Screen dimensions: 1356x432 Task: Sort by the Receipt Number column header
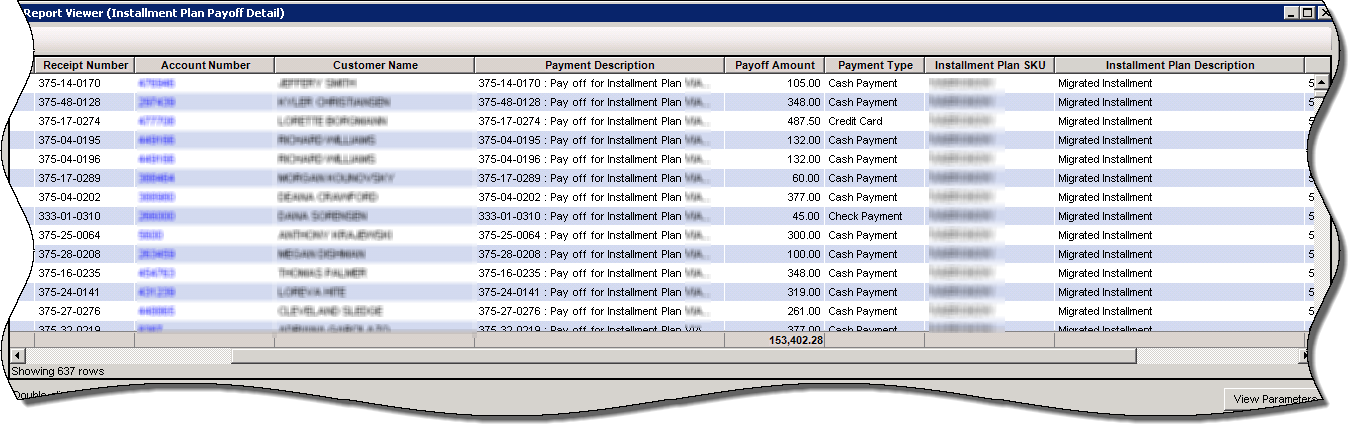click(x=85, y=65)
